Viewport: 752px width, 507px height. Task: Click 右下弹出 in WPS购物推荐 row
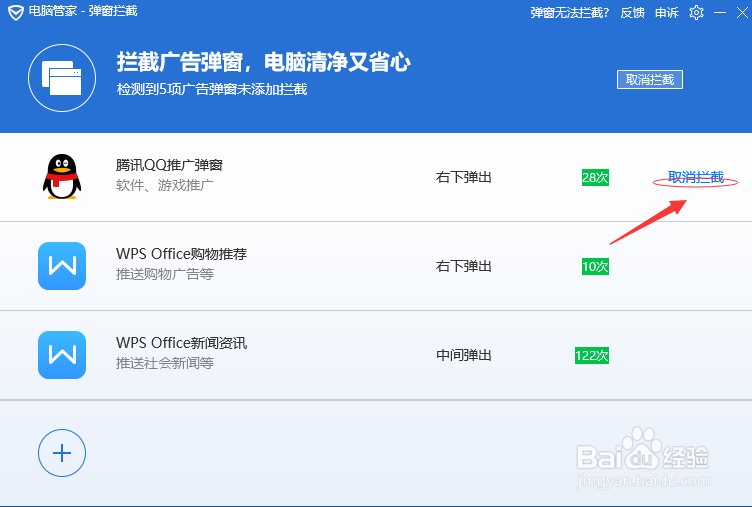click(x=464, y=266)
